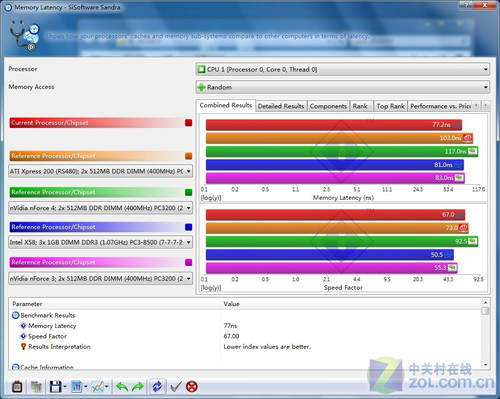Click the red 67.0 speed factor bar
This screenshot has height=399, width=500.
(335, 214)
